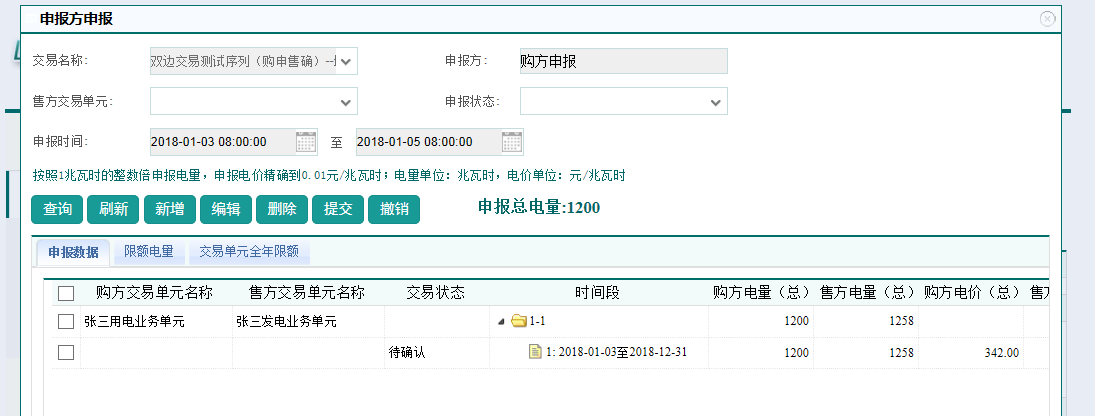Image resolution: width=1095 pixels, height=416 pixels.
Task: Toggle the select-all checkbox in table header
Action: pos(66,293)
